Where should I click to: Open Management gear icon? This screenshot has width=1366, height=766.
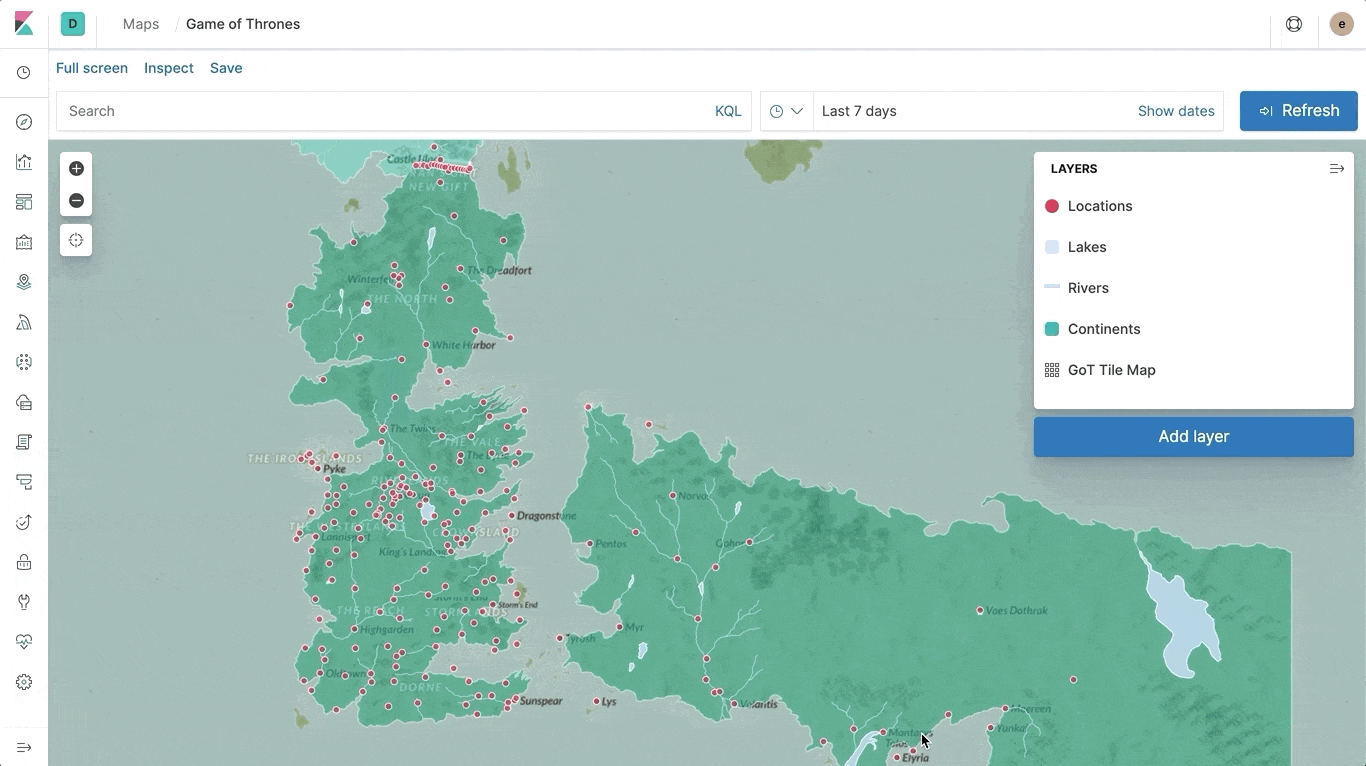tap(24, 682)
